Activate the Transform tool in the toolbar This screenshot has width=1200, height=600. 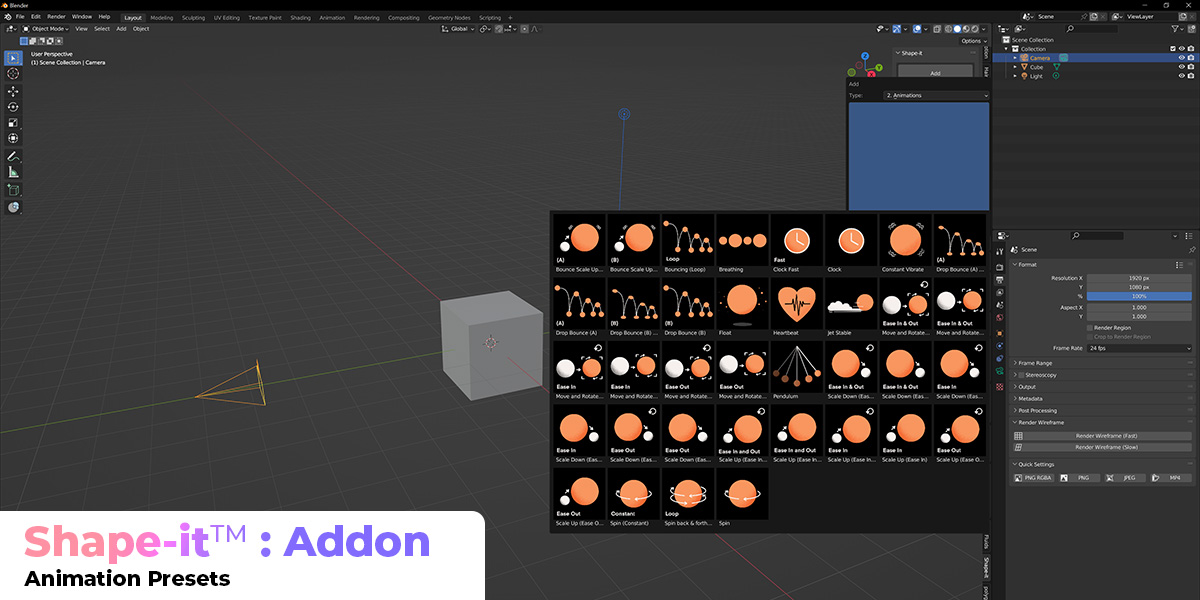coord(13,138)
